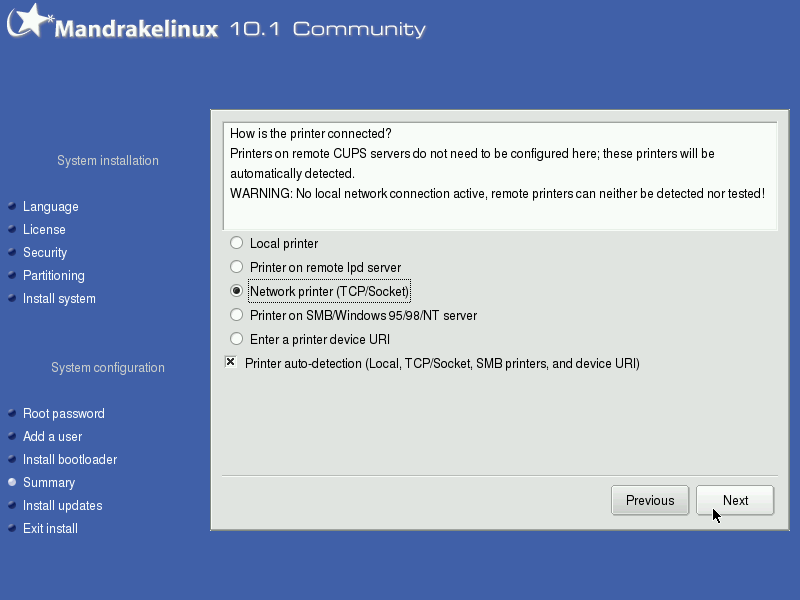Click the Install system step label
The width and height of the screenshot is (800, 600).
(x=59, y=298)
